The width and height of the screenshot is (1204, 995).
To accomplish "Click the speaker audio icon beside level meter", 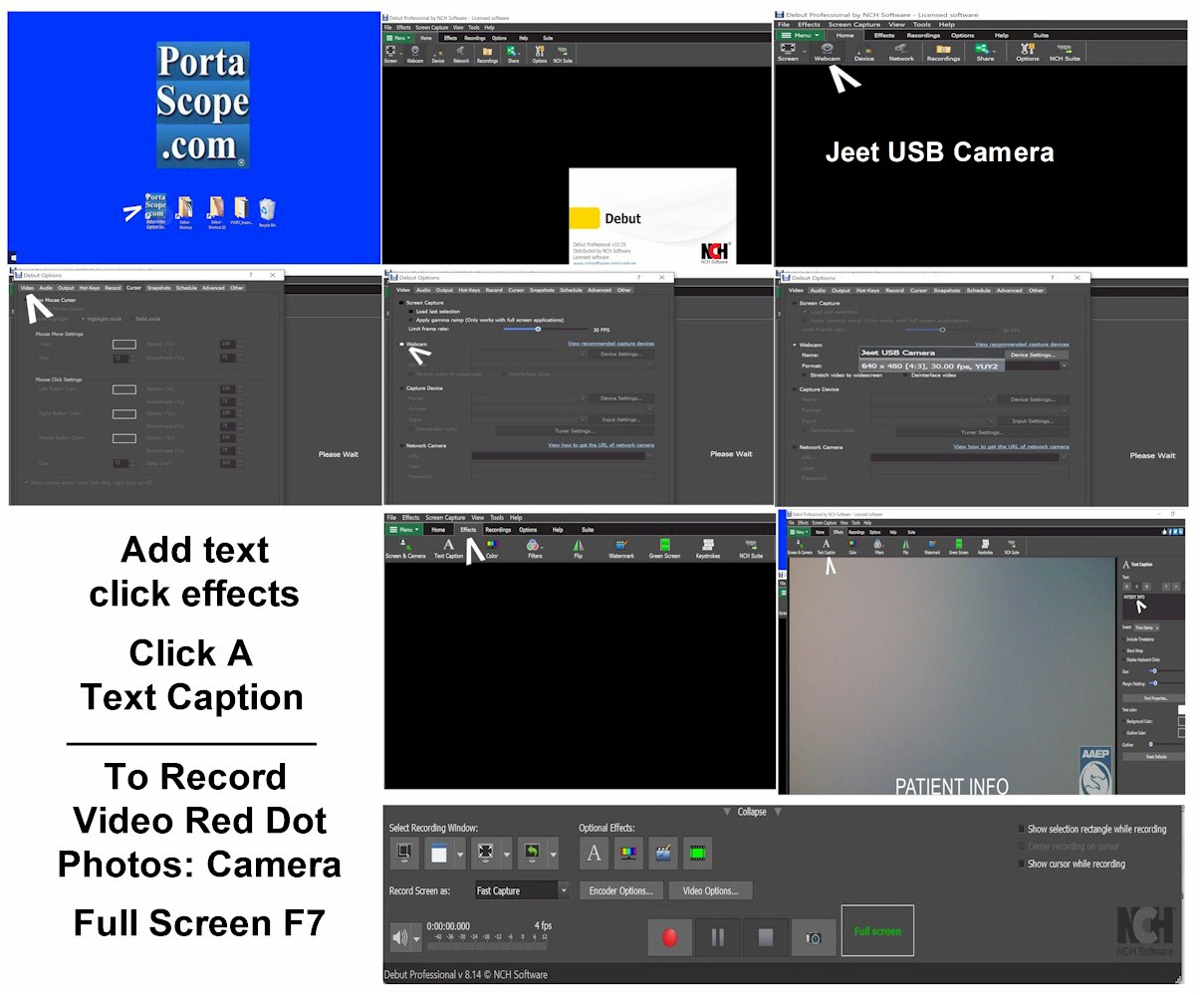I will click(400, 937).
